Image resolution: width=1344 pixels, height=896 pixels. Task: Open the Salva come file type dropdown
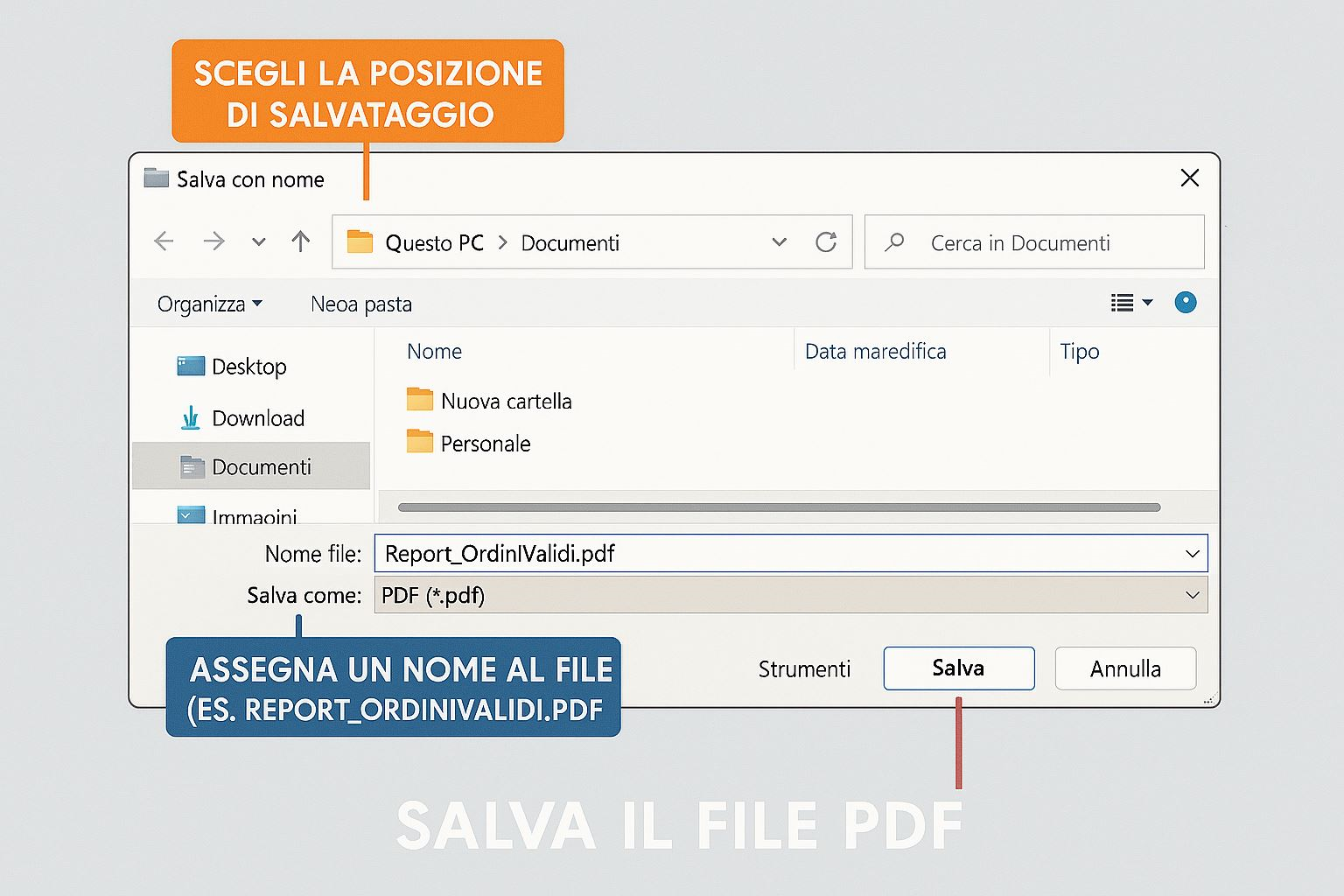coord(1192,595)
